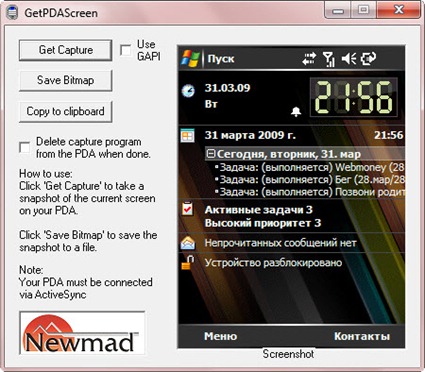Viewport: 425px width, 372px height.
Task: Enable the Use GAPI checkbox
Action: pos(125,51)
